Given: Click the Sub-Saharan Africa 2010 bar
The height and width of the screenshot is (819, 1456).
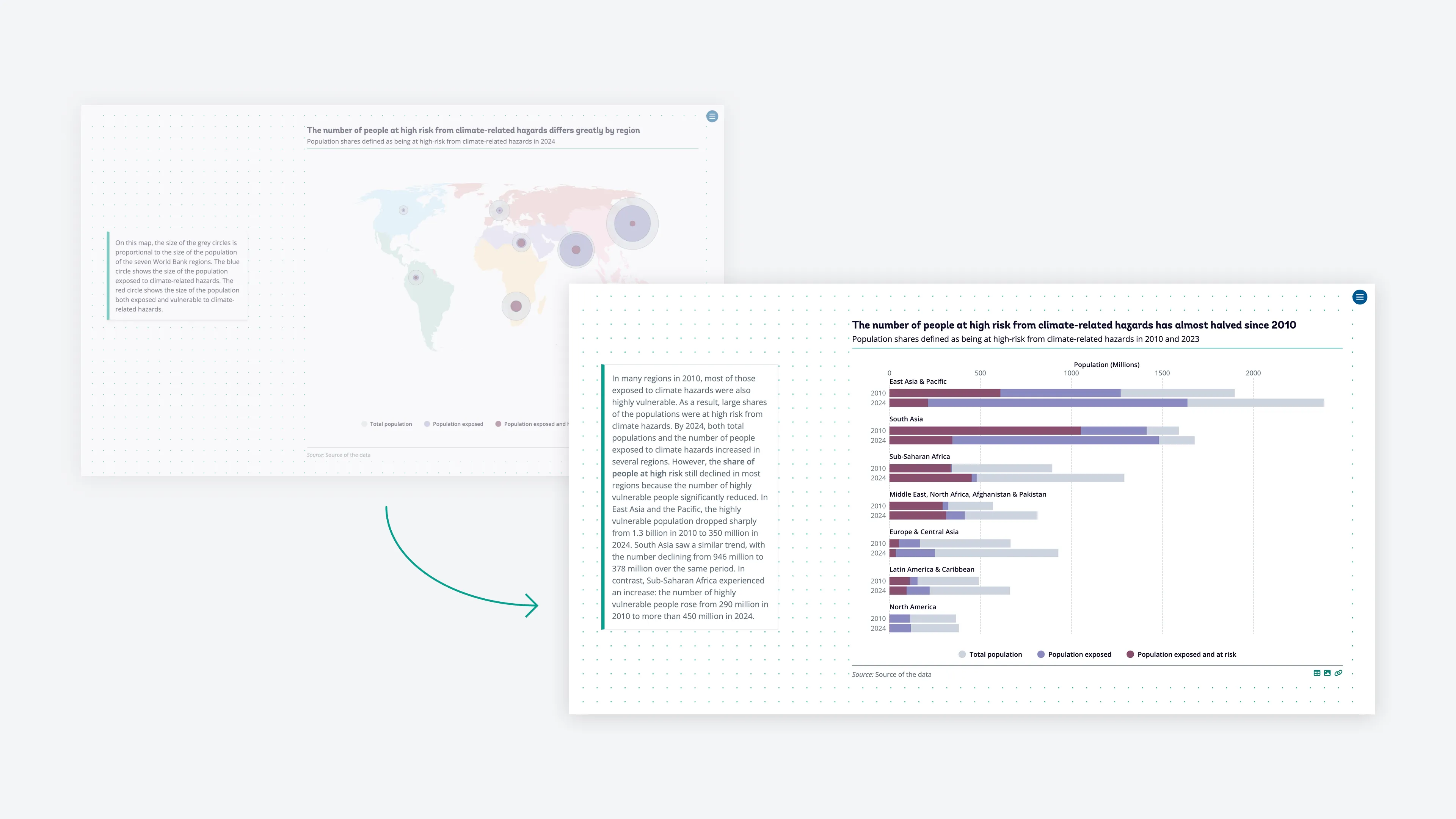Looking at the screenshot, I should tap(971, 468).
